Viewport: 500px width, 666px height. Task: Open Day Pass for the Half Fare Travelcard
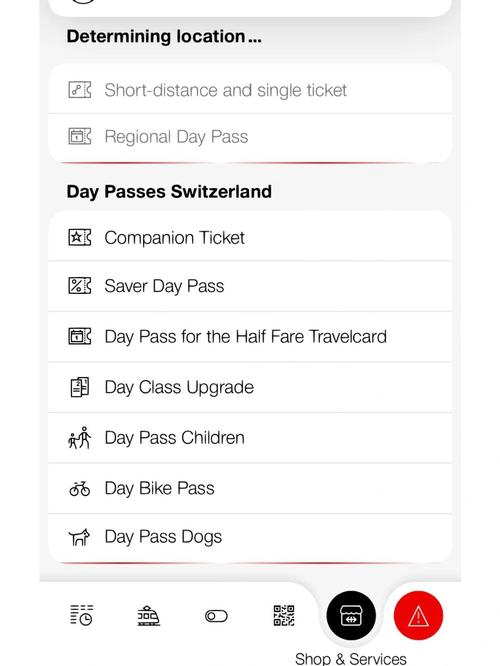click(x=250, y=337)
